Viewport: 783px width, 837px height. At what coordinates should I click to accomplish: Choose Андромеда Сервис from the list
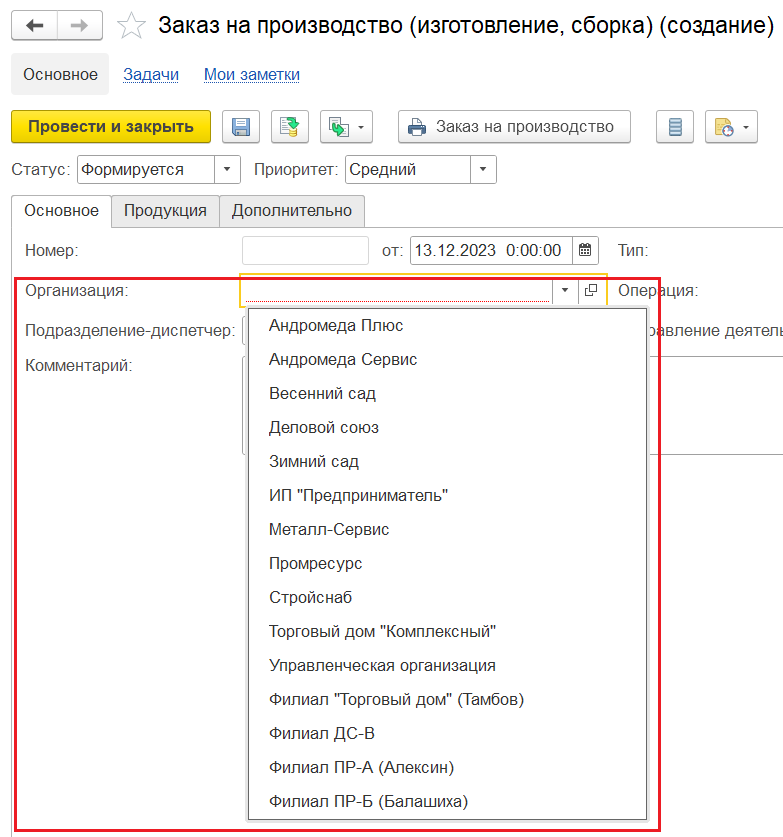pos(447,359)
